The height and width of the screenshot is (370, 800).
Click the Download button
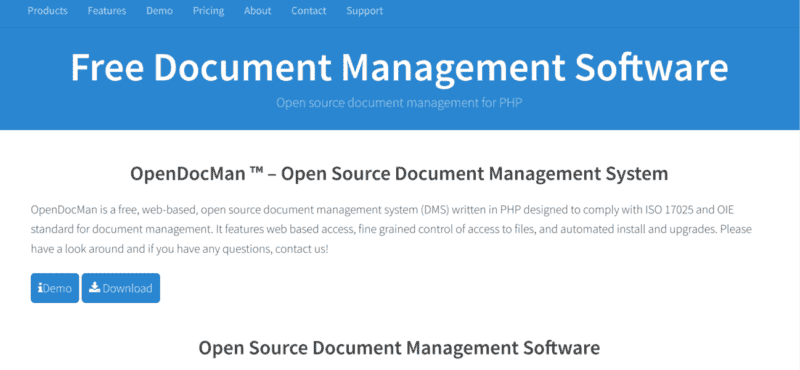(x=121, y=288)
